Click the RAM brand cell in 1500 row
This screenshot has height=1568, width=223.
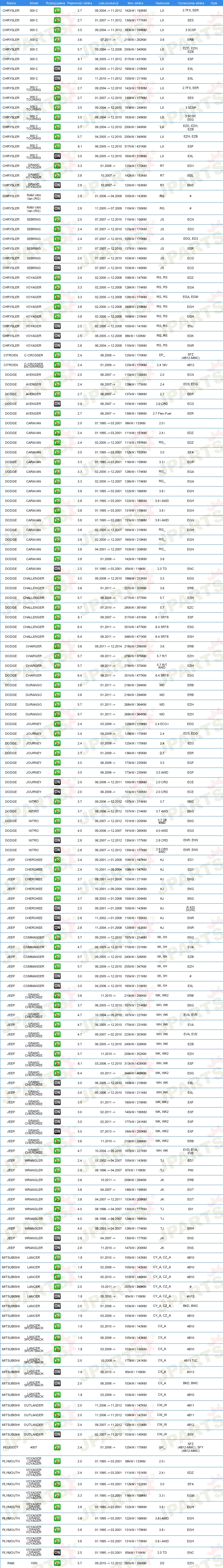click(11, 1563)
